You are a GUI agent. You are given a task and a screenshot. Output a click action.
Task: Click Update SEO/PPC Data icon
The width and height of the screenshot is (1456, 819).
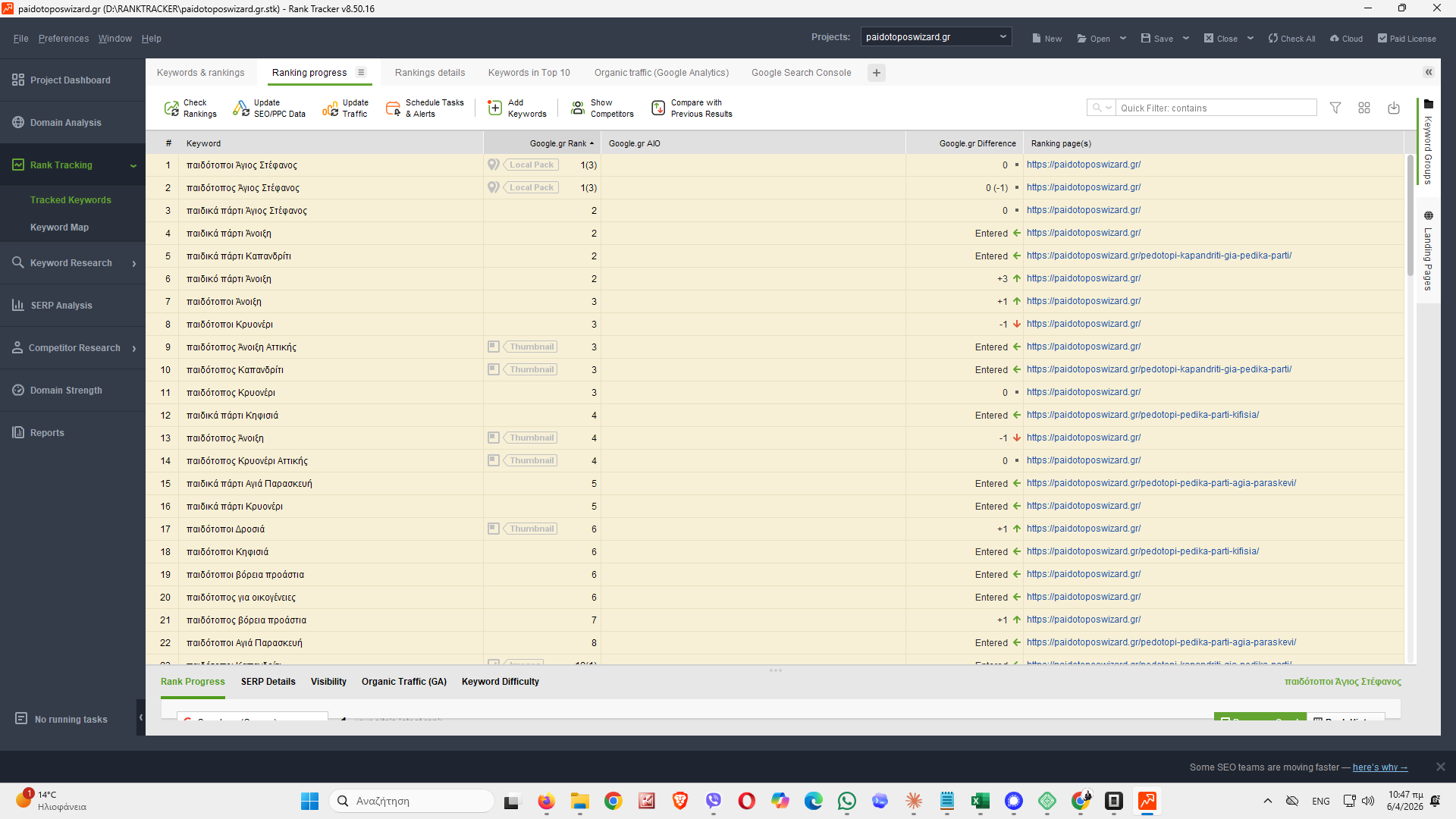pyautogui.click(x=241, y=108)
